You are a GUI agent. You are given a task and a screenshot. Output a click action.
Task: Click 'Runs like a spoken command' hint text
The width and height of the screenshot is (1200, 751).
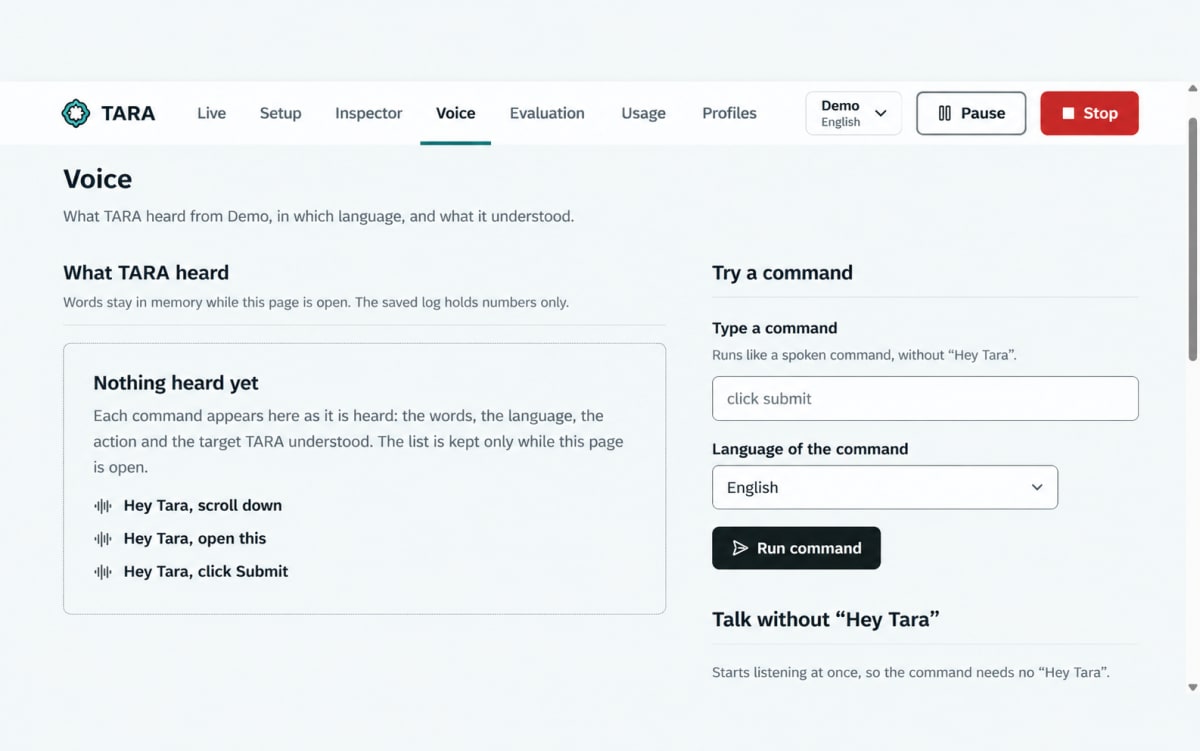pyautogui.click(x=864, y=355)
